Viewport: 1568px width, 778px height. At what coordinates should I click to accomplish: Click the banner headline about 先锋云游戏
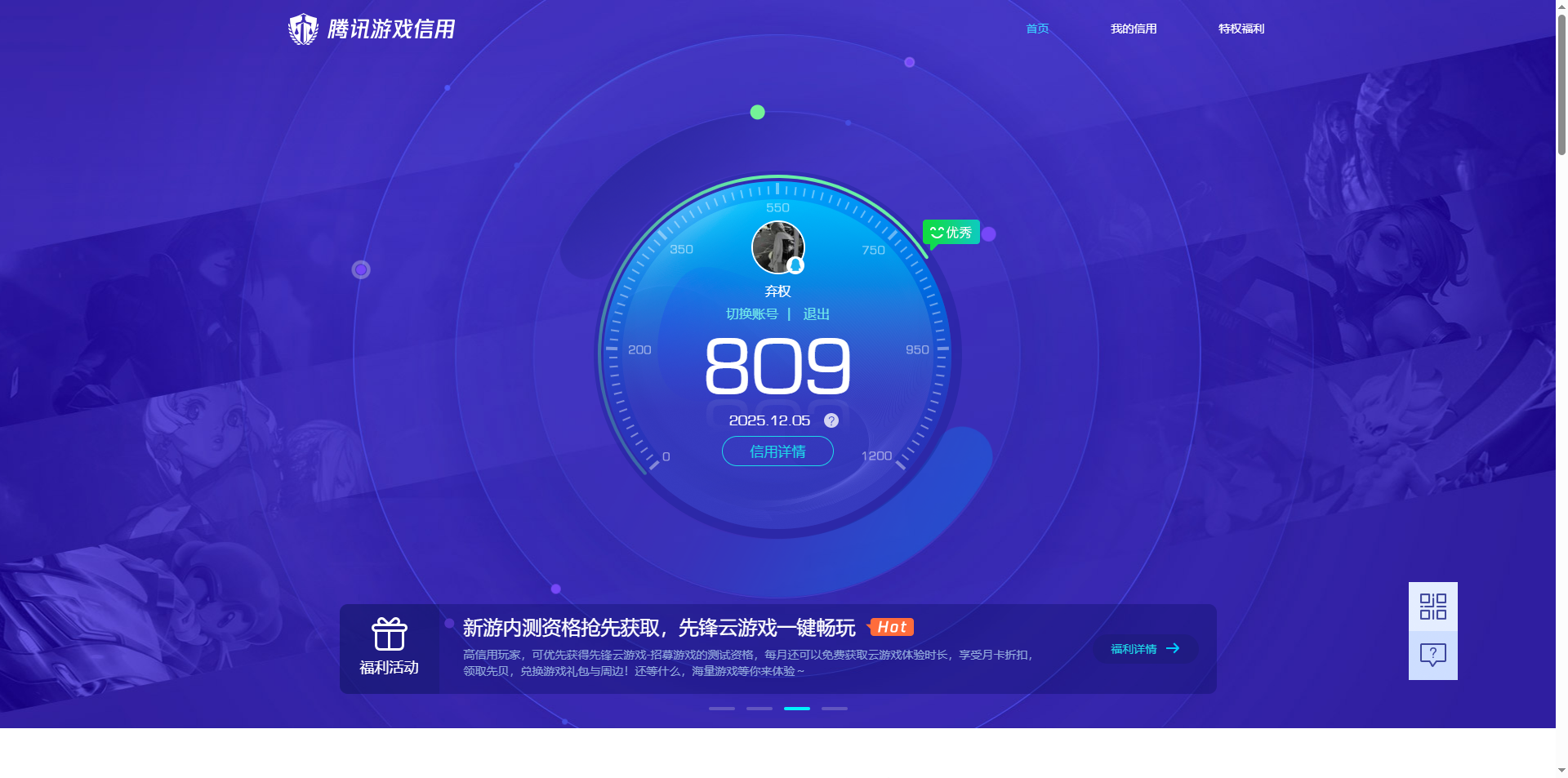click(658, 628)
